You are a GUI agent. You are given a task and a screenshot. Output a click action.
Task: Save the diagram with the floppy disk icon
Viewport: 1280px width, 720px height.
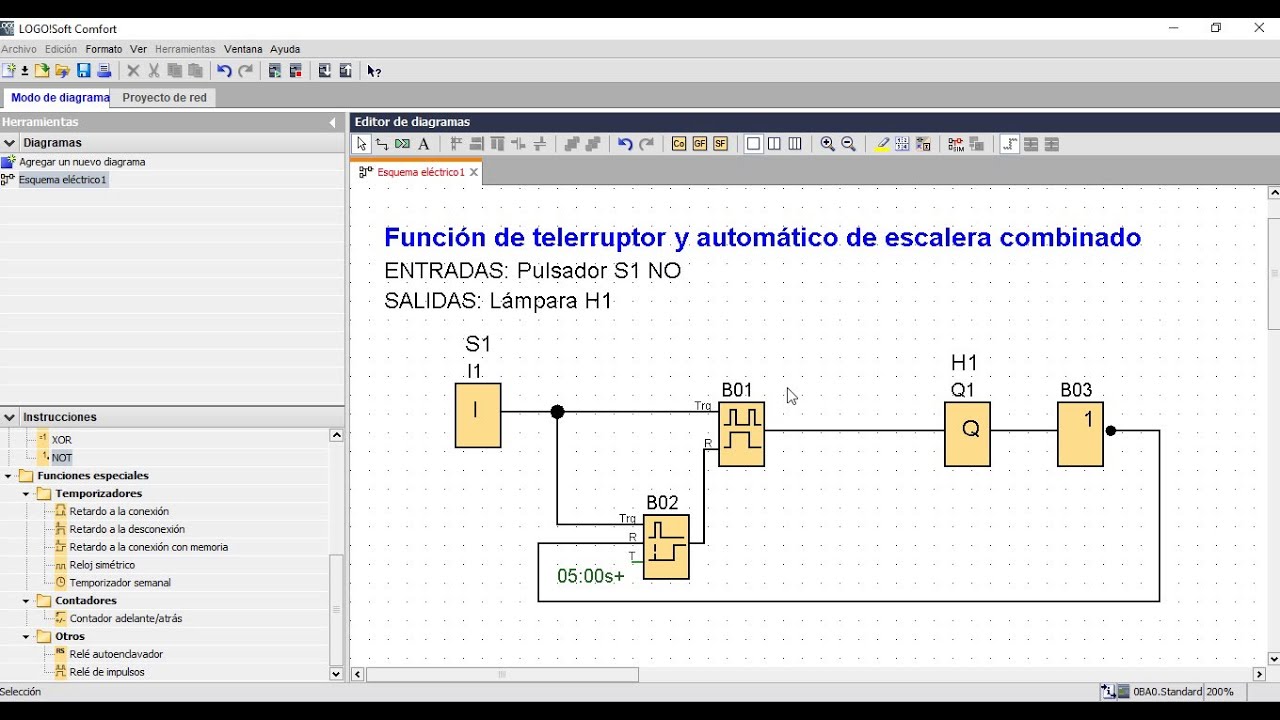84,71
